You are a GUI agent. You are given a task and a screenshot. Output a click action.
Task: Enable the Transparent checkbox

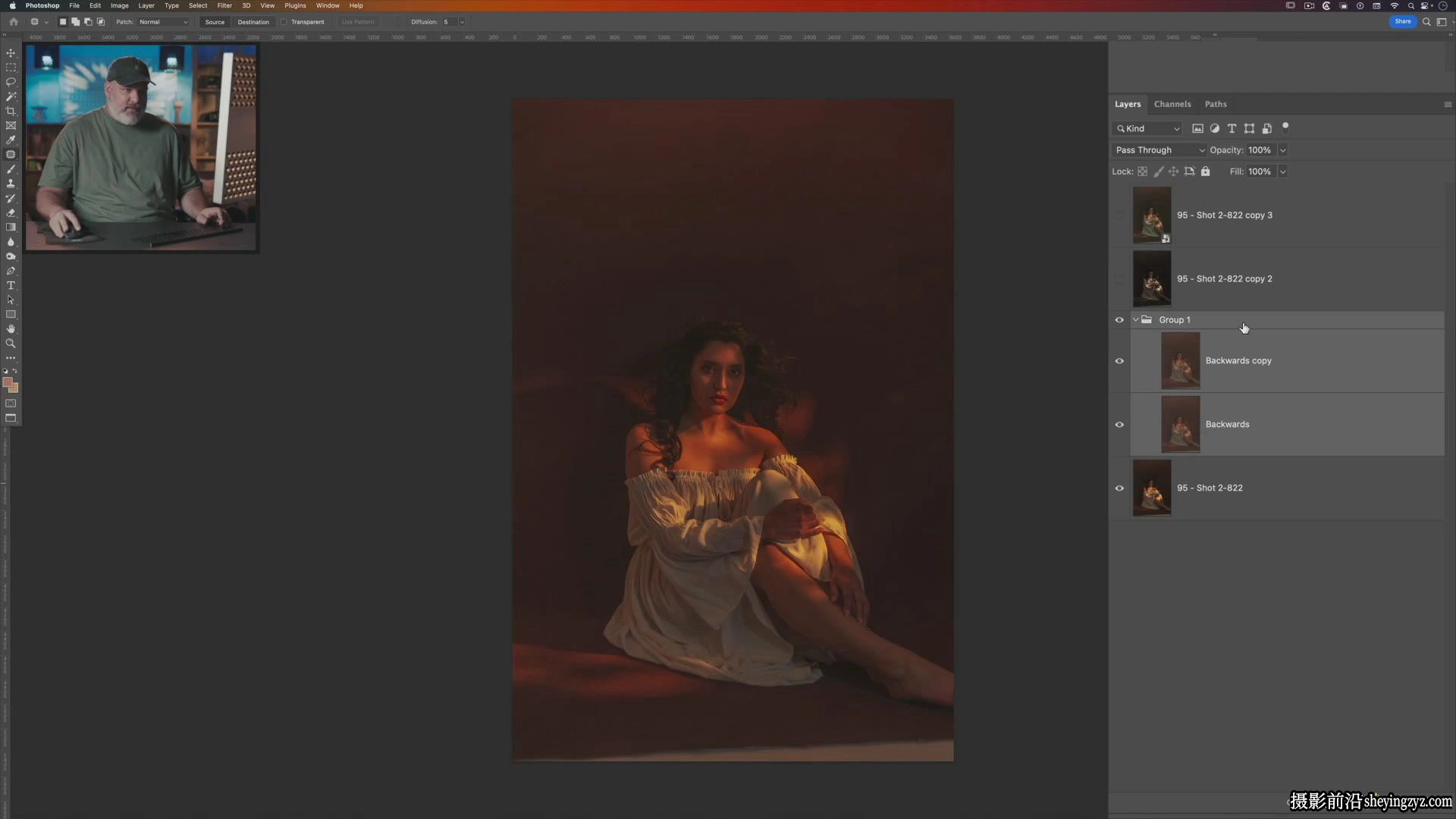click(284, 22)
